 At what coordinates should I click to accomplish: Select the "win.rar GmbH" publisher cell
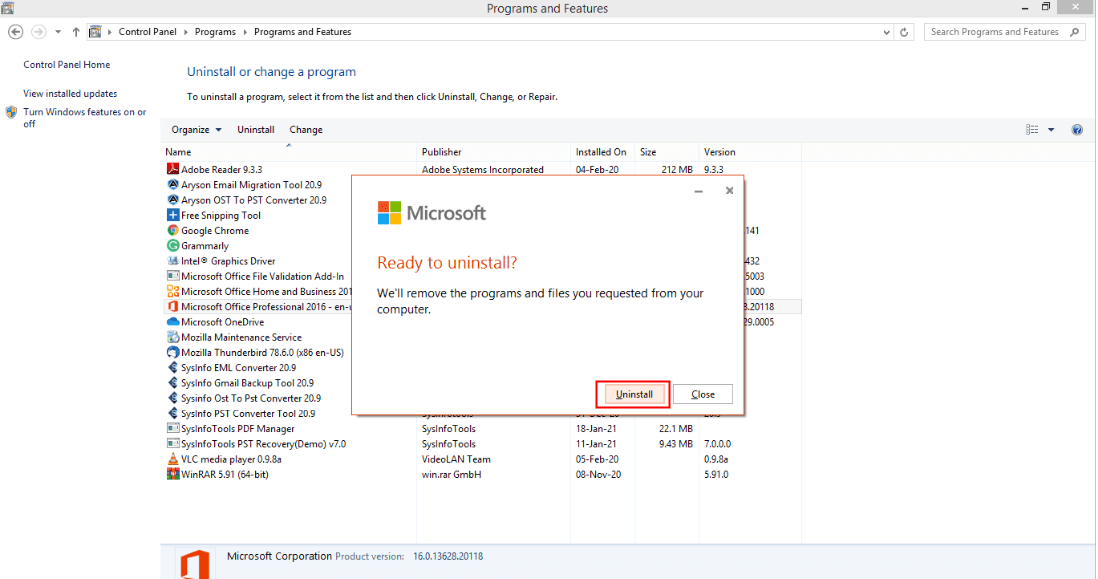[452, 475]
